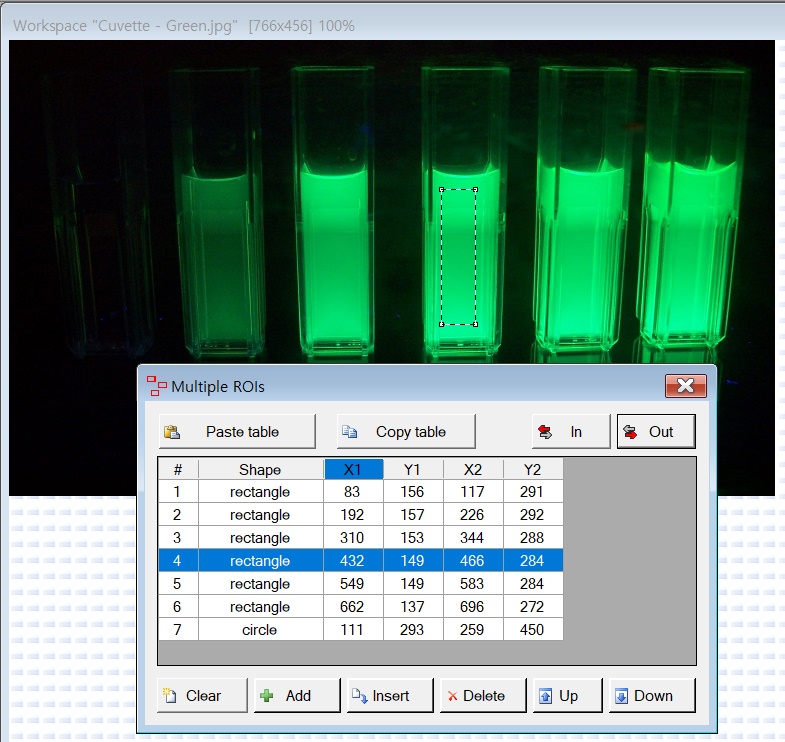Viewport: 785px width, 742px height.
Task: Add a new ROI with the plus button
Action: tap(297, 696)
